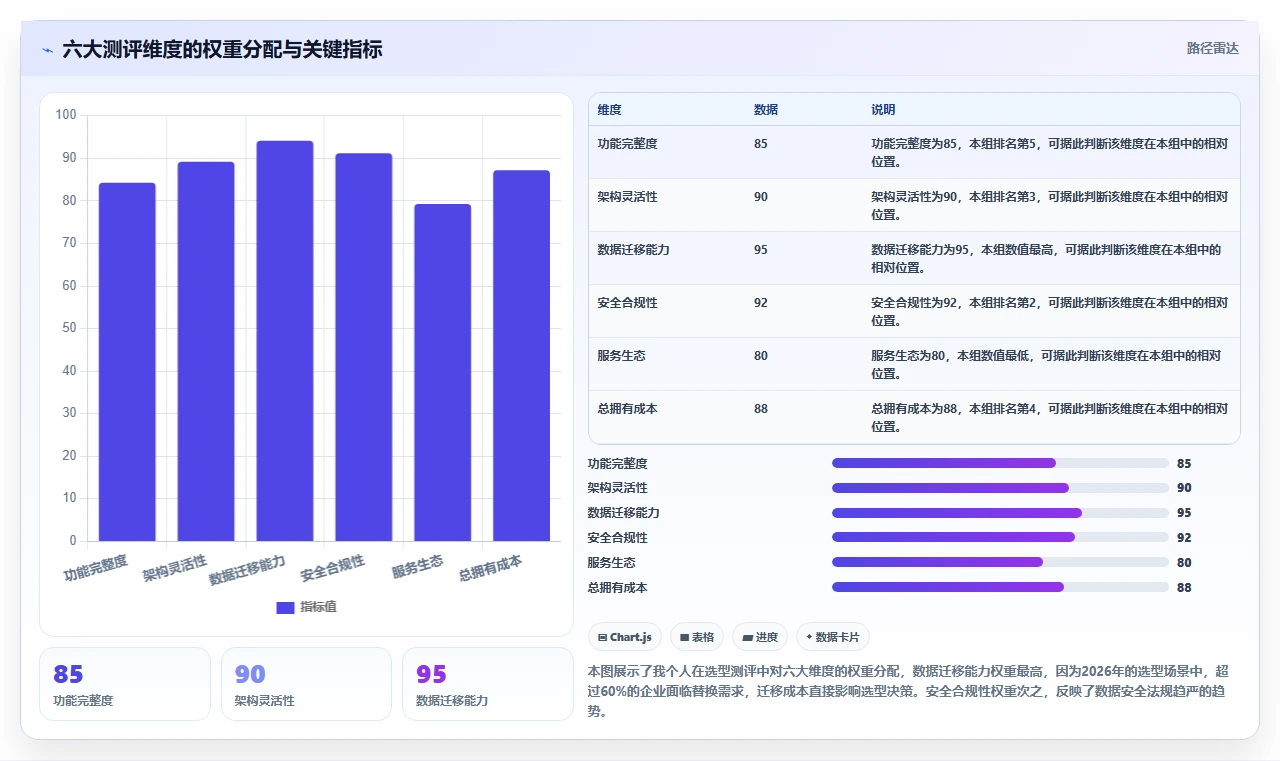Click the 安全合规性 bar in chart
This screenshot has width=1280, height=761.
pos(364,347)
